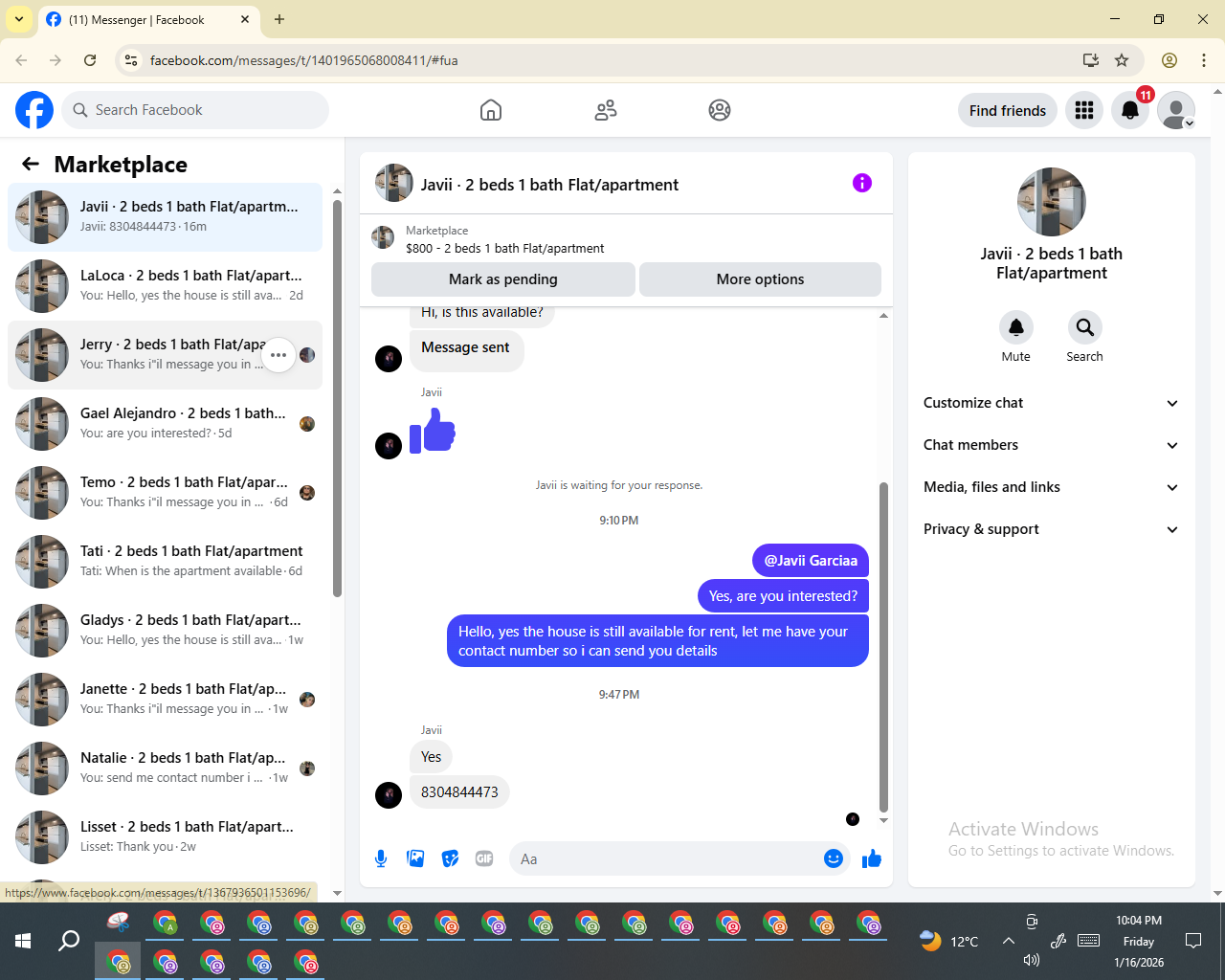Open the Windows Start menu
The image size is (1225, 980).
click(x=23, y=941)
